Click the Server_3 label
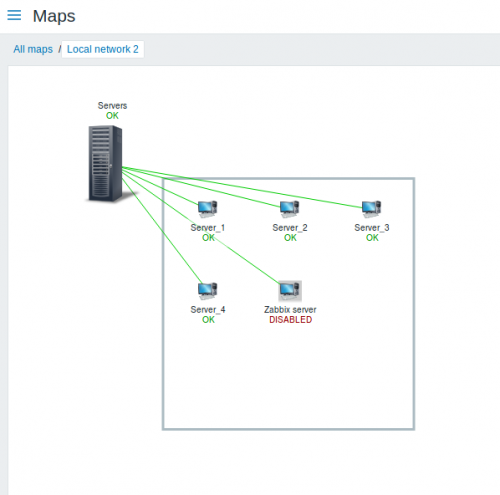The width and height of the screenshot is (500, 495). (372, 228)
